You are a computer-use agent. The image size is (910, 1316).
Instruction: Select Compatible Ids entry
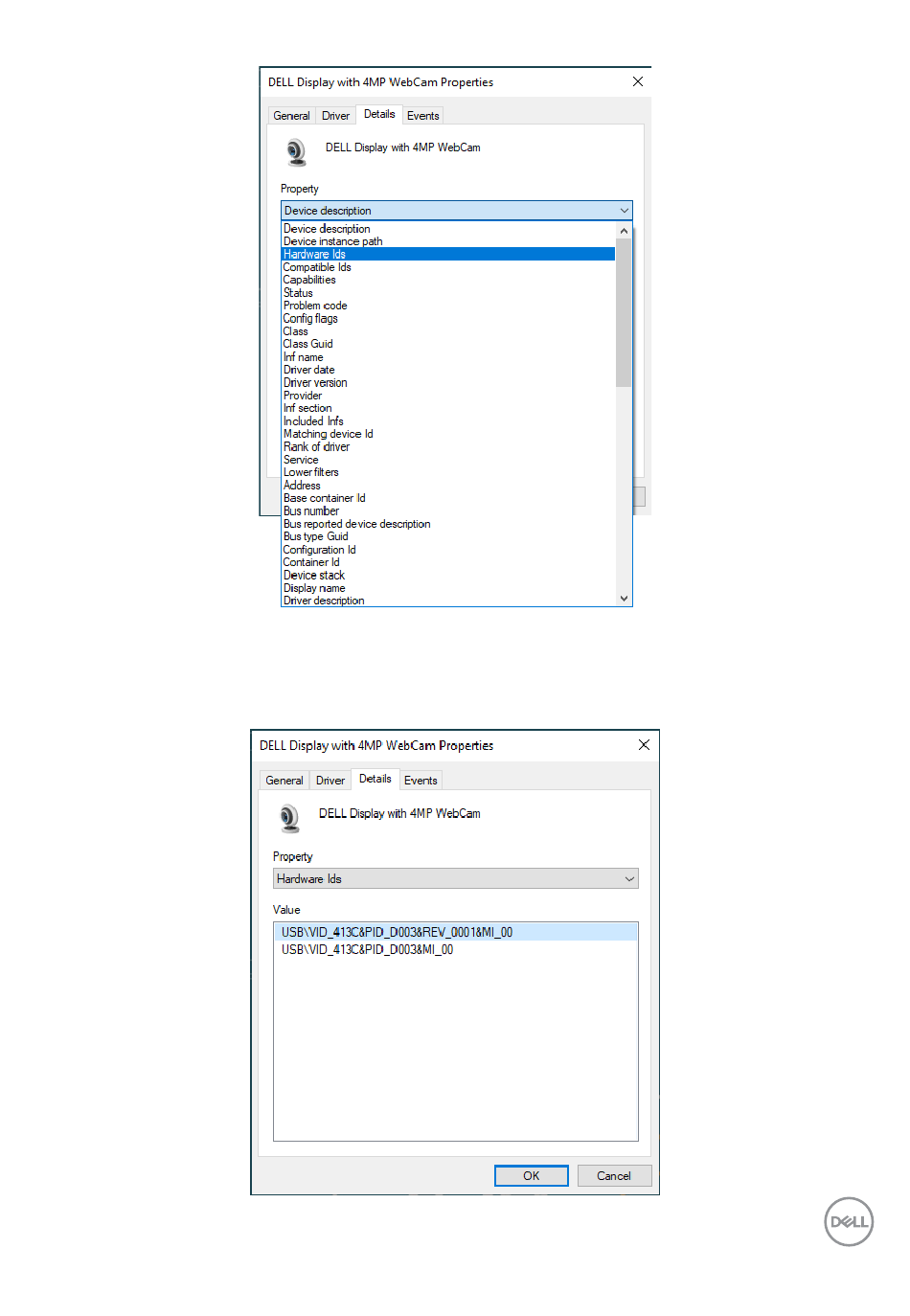448,267
